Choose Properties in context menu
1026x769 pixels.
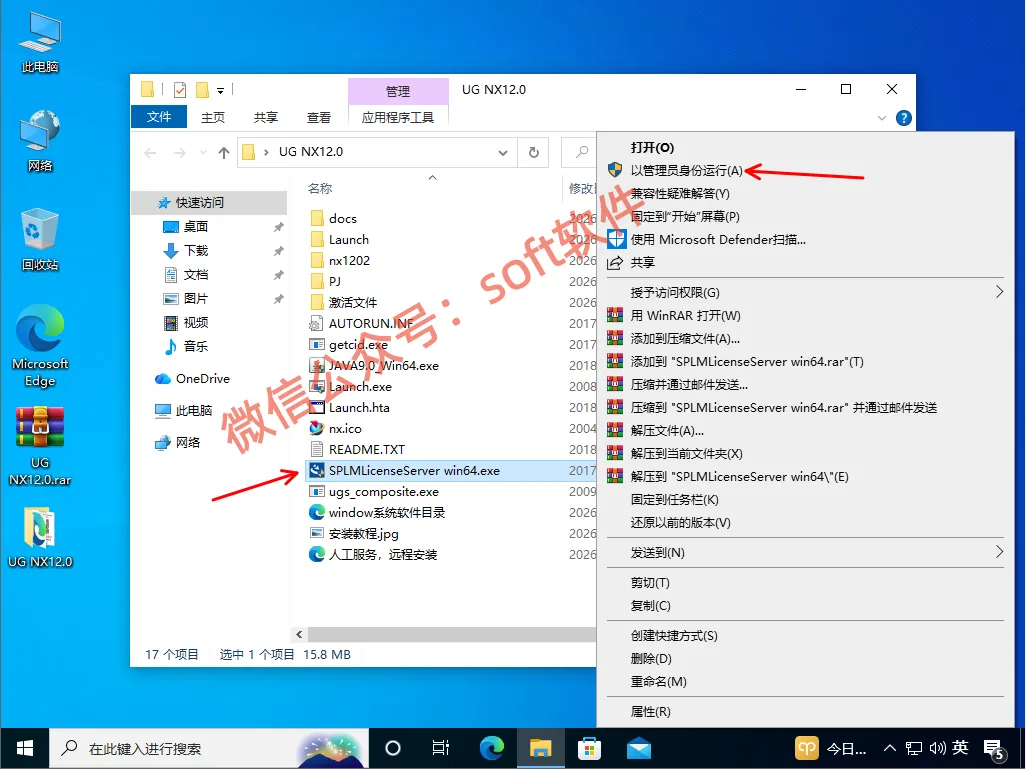pyautogui.click(x=805, y=711)
